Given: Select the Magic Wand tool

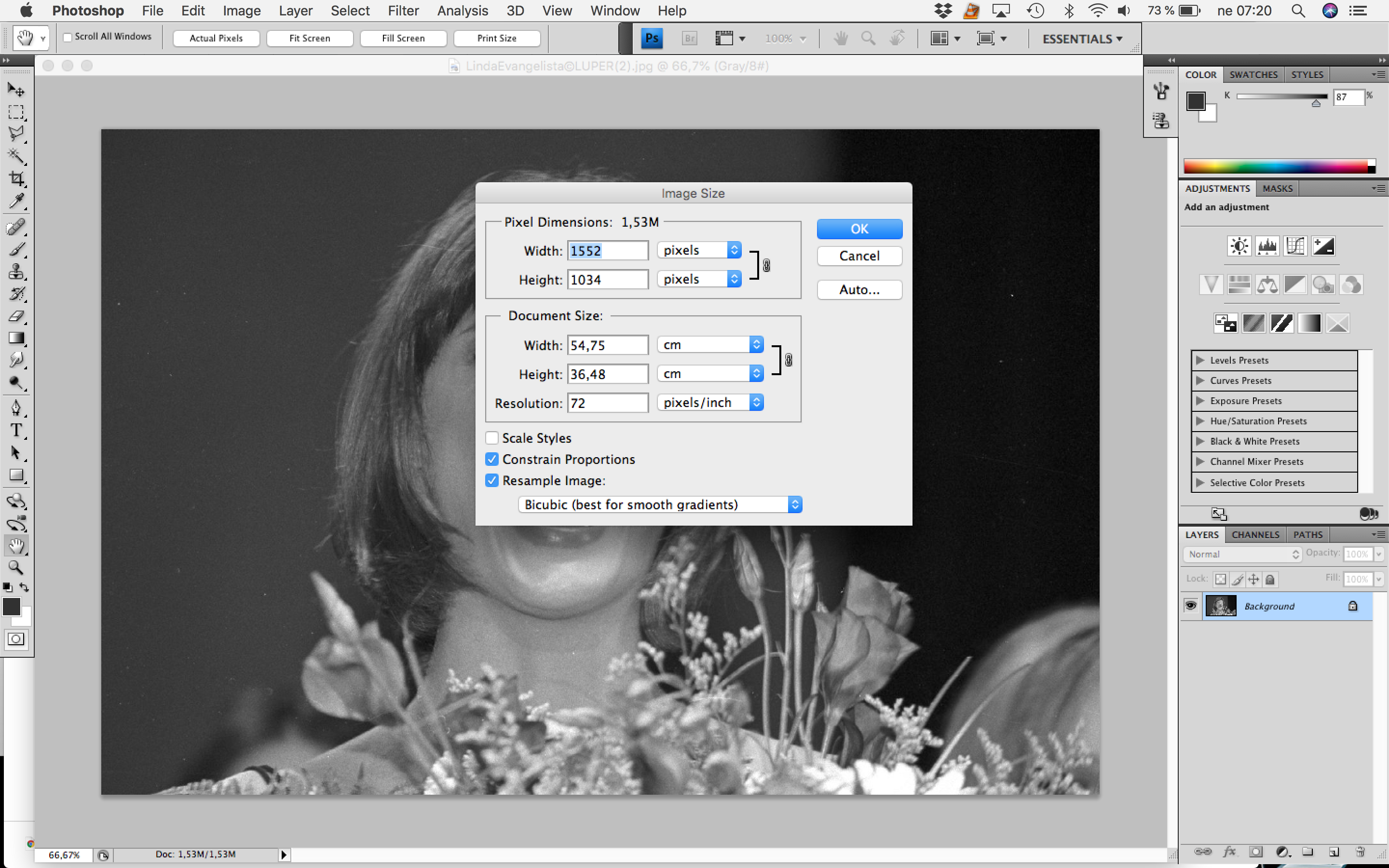Looking at the screenshot, I should 16,156.
